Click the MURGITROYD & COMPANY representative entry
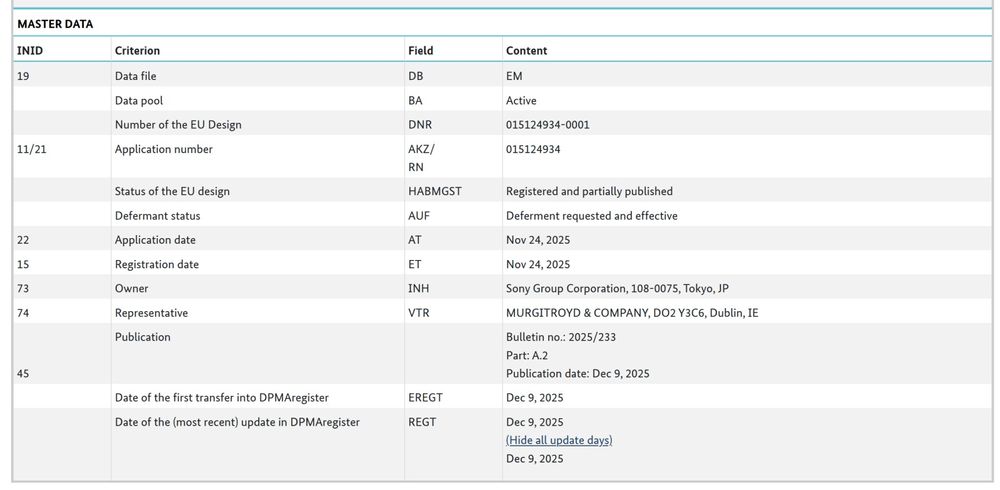The width and height of the screenshot is (1000, 490). coord(632,313)
